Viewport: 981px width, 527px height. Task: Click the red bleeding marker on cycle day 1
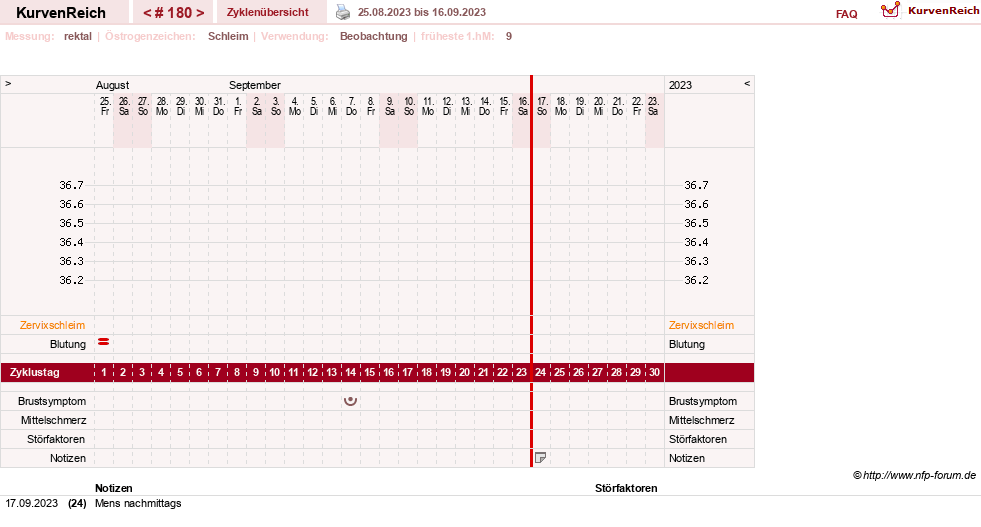click(104, 342)
